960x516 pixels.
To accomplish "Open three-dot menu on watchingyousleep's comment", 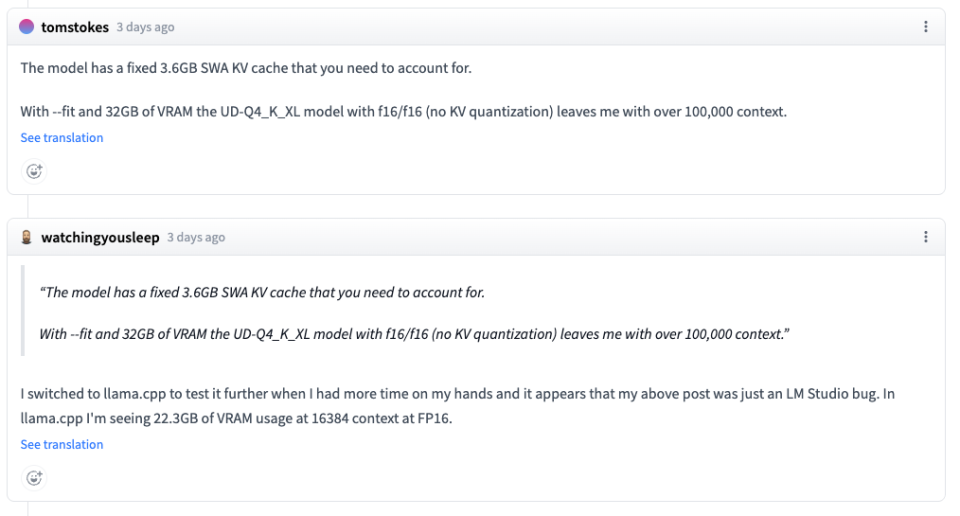I will (926, 237).
